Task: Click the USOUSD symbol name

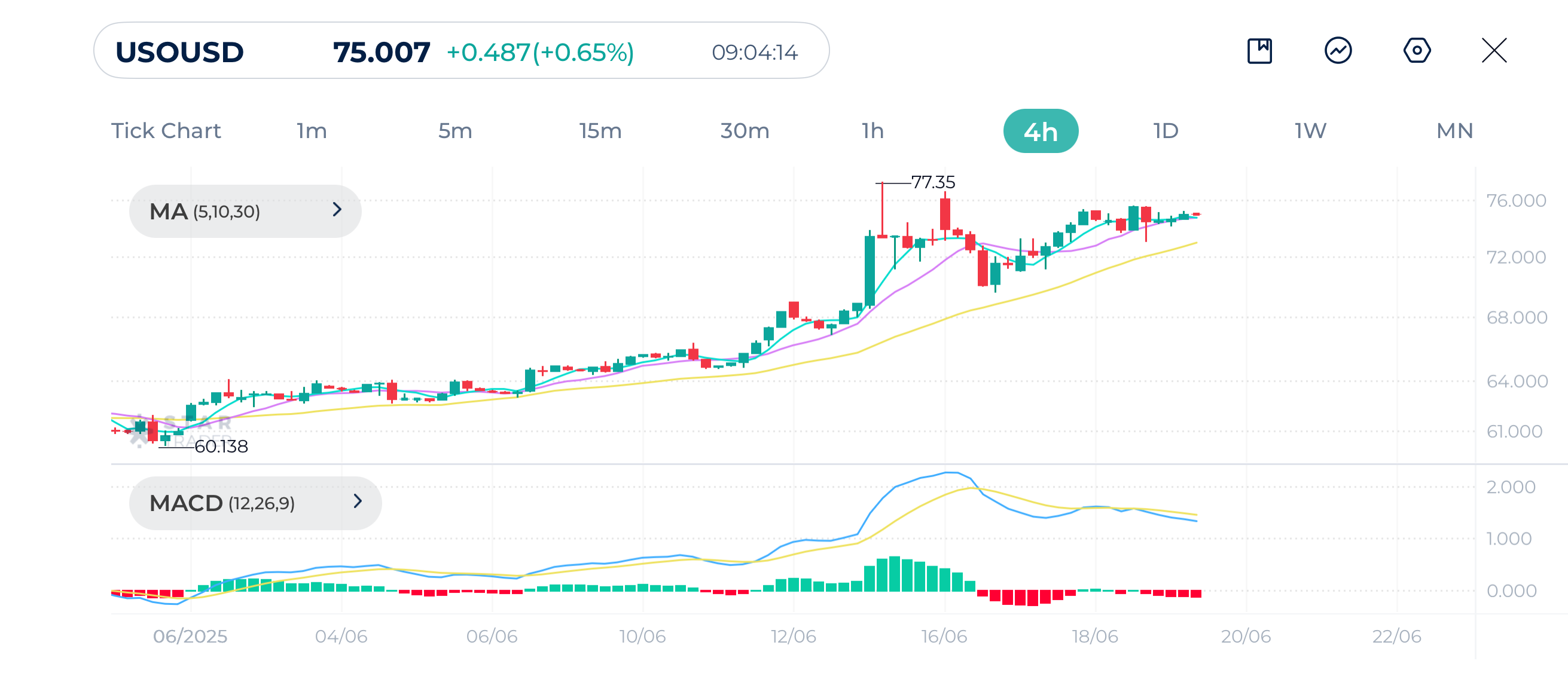Action: pos(179,53)
